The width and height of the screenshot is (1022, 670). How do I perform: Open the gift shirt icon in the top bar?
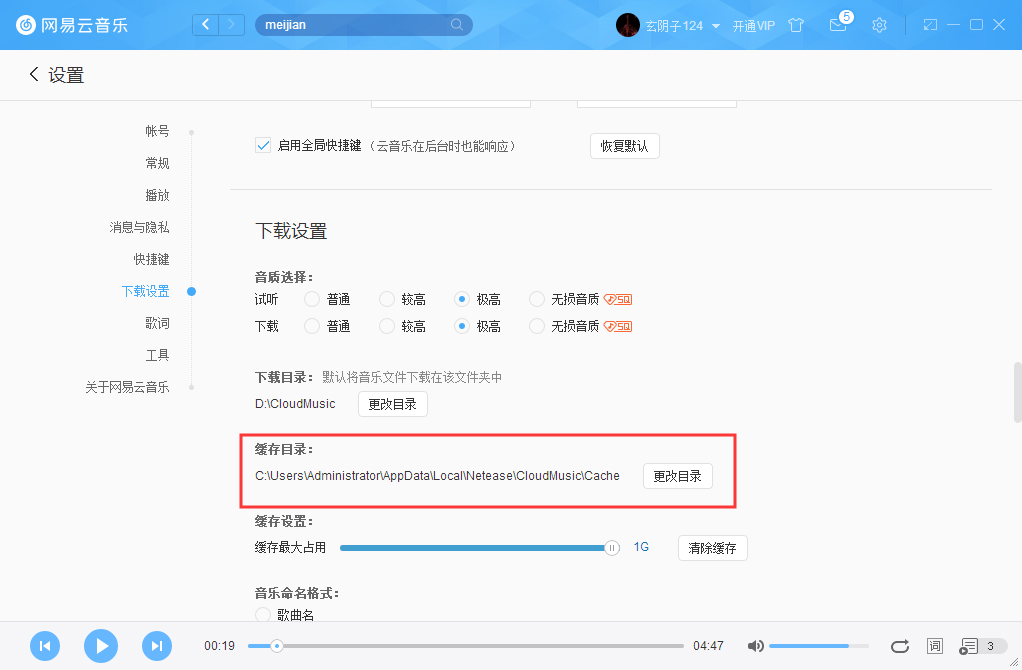pos(796,25)
